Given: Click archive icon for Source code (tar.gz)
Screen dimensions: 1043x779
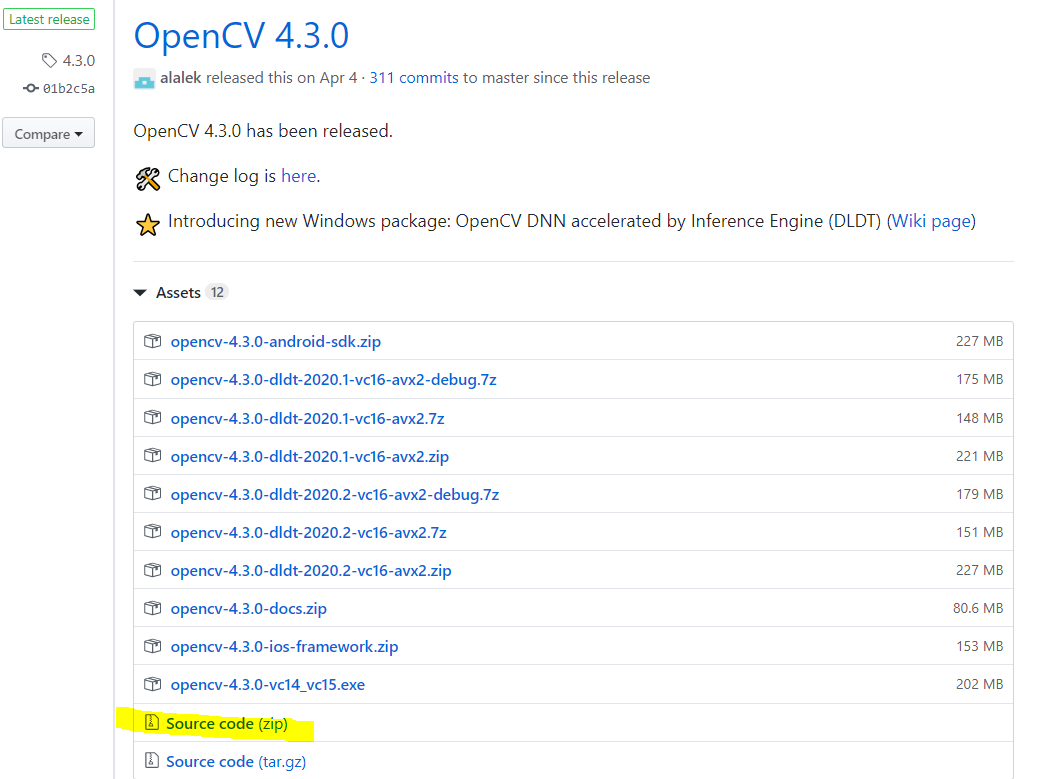Looking at the screenshot, I should (152, 760).
